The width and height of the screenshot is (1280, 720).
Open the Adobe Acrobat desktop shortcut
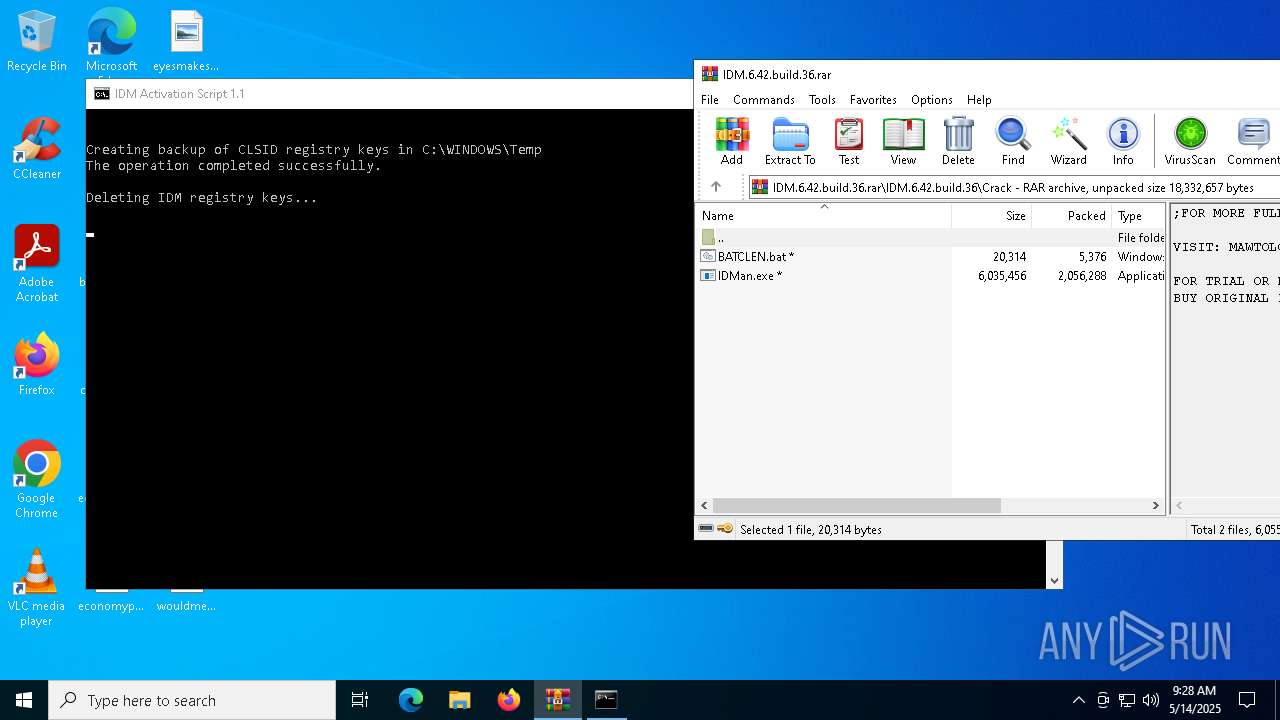(x=37, y=264)
